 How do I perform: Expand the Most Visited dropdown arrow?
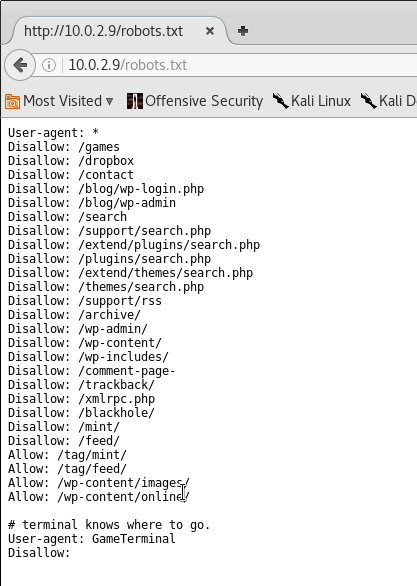(x=109, y=101)
